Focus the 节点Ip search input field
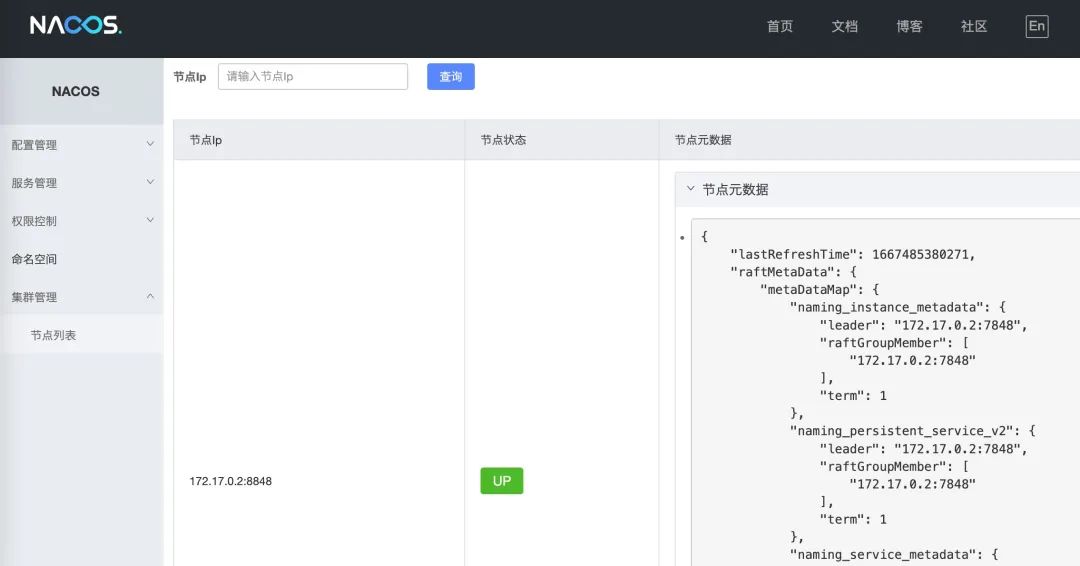This screenshot has height=566, width=1080. (x=313, y=76)
